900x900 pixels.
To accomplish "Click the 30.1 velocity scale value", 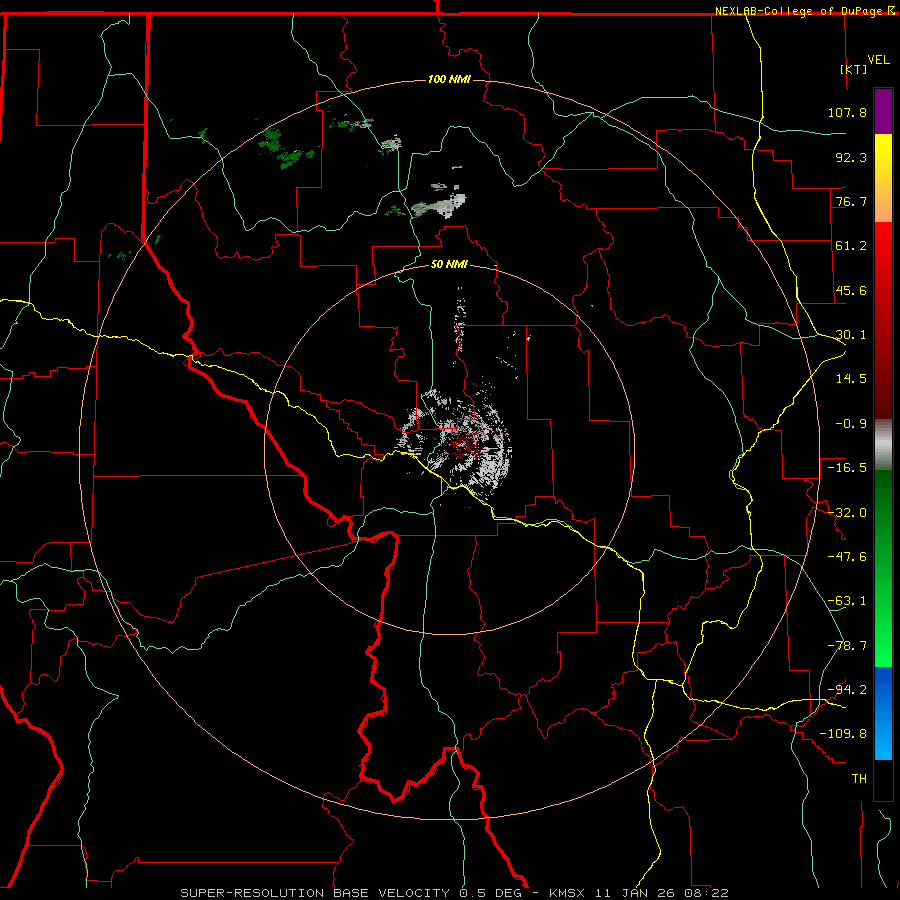I will click(851, 335).
